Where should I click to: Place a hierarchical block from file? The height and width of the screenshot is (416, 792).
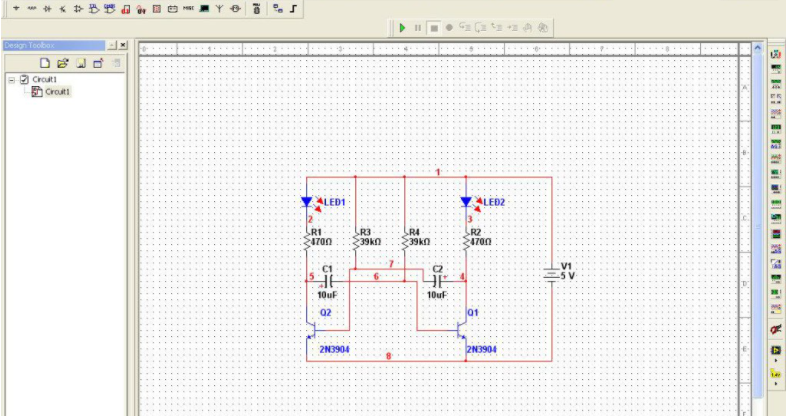coord(278,9)
